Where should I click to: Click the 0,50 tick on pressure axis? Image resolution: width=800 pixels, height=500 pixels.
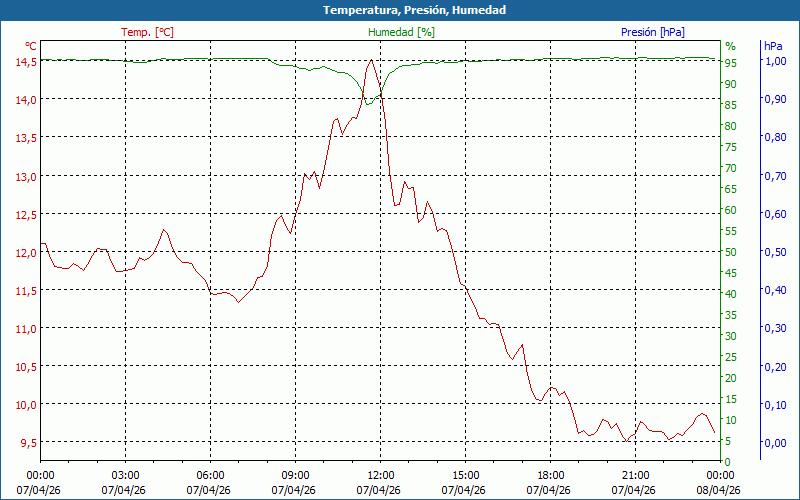[x=774, y=252]
